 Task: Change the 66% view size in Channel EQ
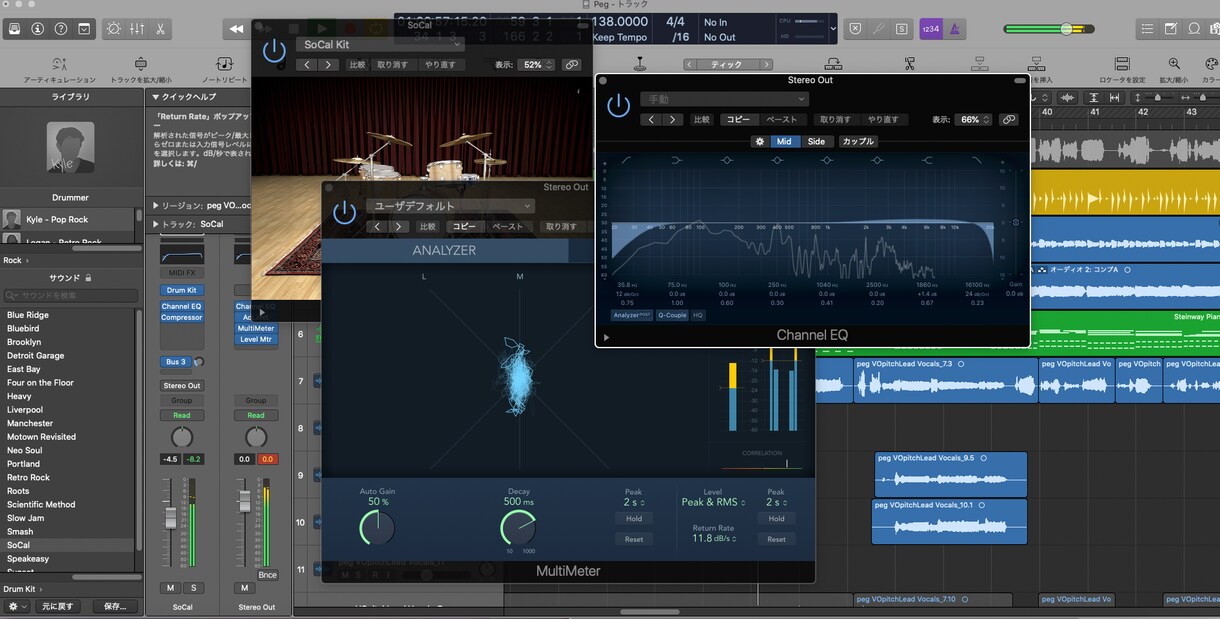(974, 119)
